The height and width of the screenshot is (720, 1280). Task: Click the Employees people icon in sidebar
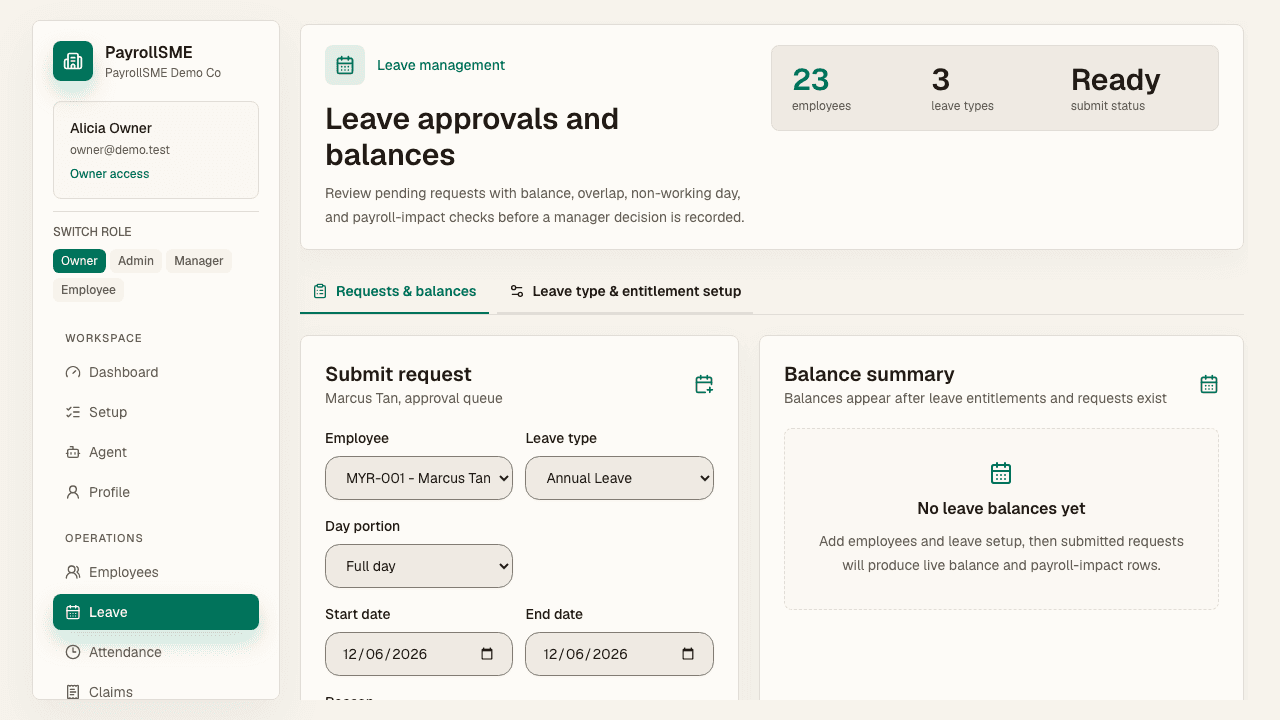tap(73, 572)
